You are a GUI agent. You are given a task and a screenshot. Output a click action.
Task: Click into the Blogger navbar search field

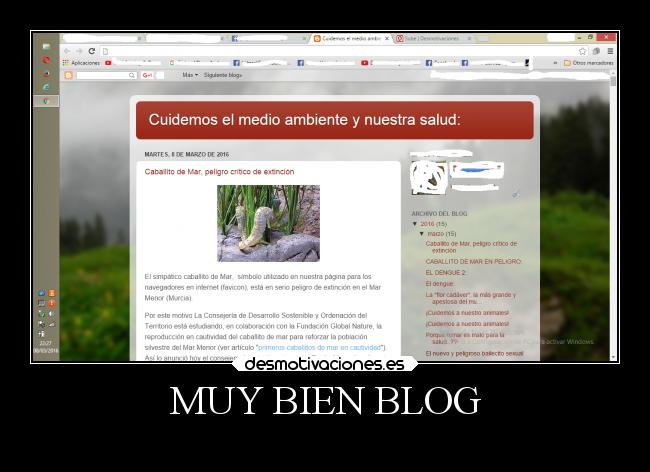point(102,75)
